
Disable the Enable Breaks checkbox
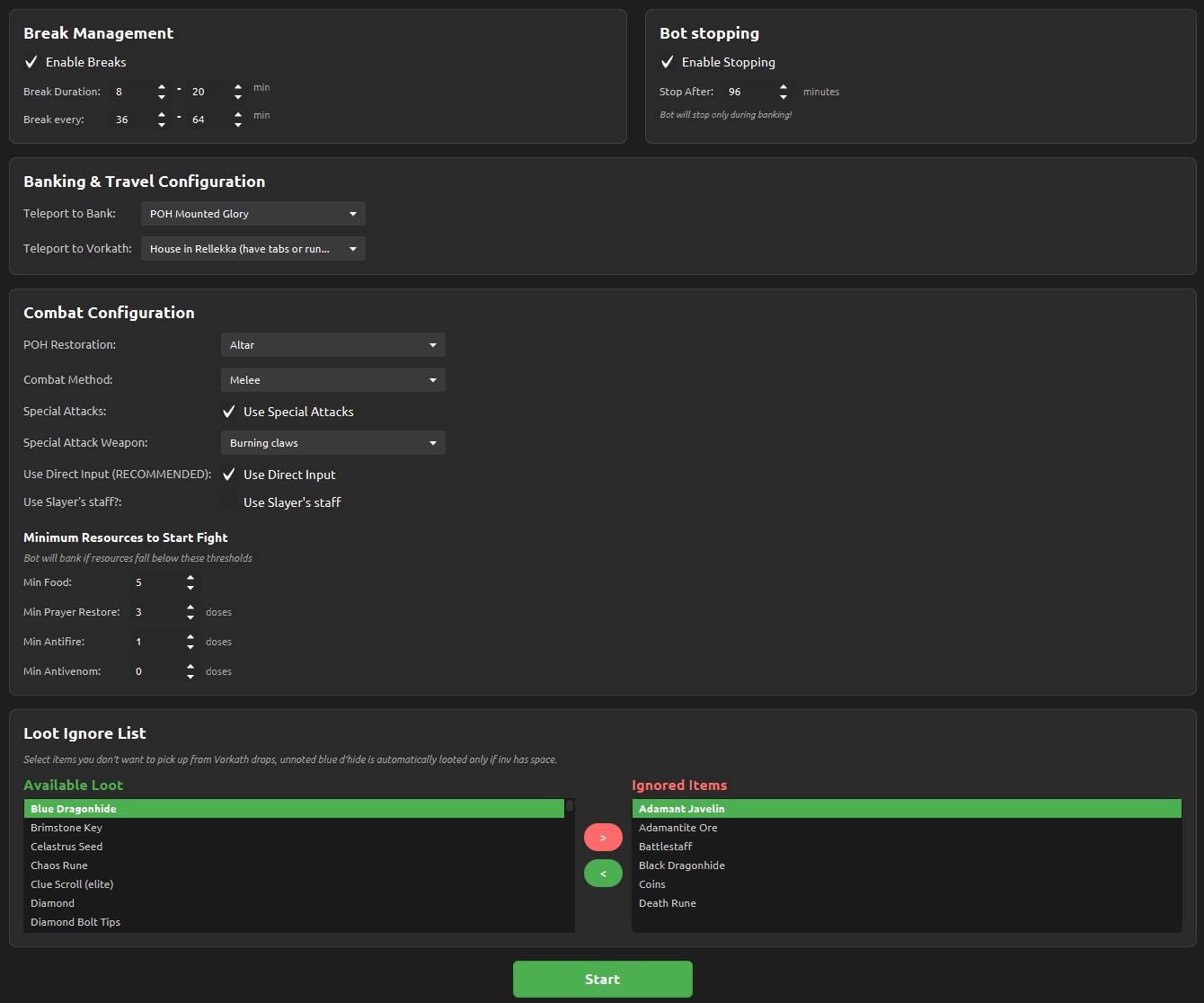coord(31,62)
